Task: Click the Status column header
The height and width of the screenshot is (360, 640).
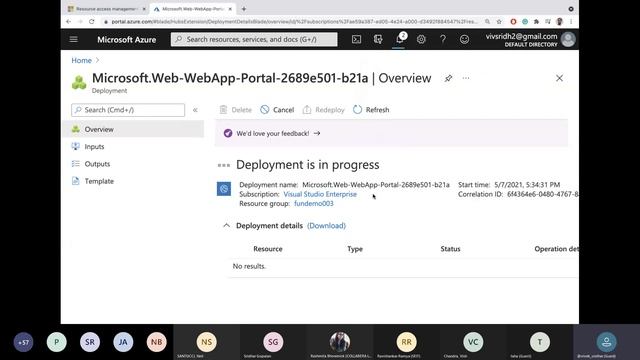Action: click(x=450, y=249)
